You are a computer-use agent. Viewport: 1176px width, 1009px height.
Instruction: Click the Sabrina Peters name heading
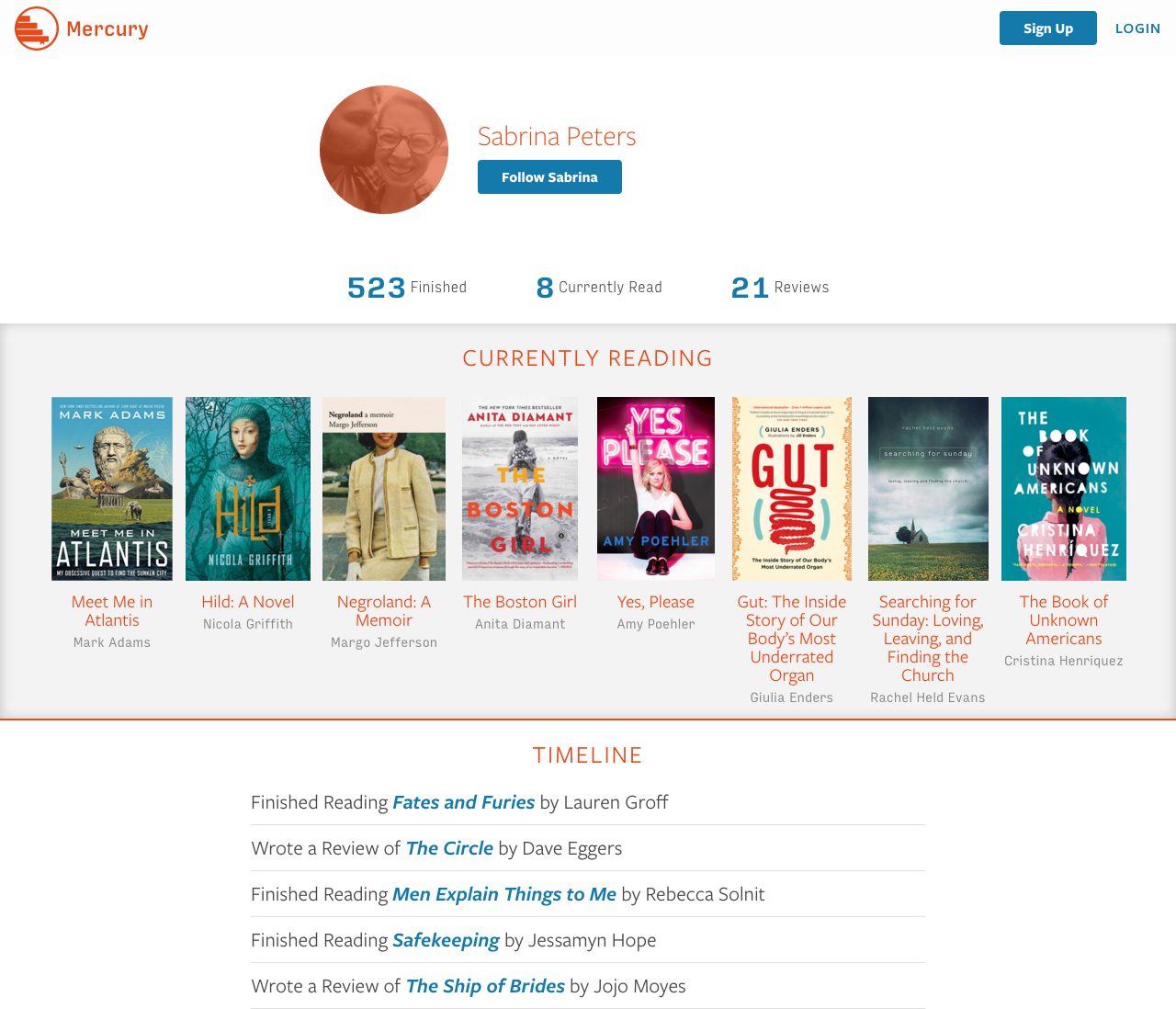(557, 136)
